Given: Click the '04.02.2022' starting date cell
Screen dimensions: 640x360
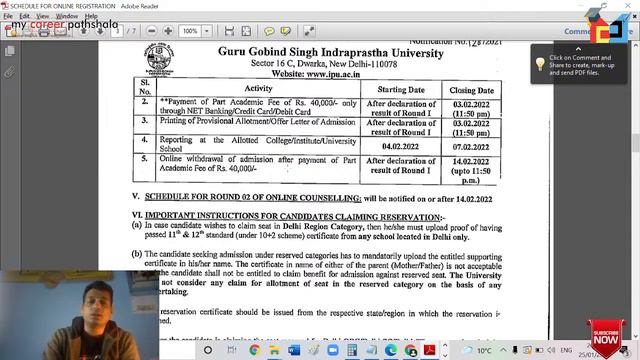Looking at the screenshot, I should 400,146.
